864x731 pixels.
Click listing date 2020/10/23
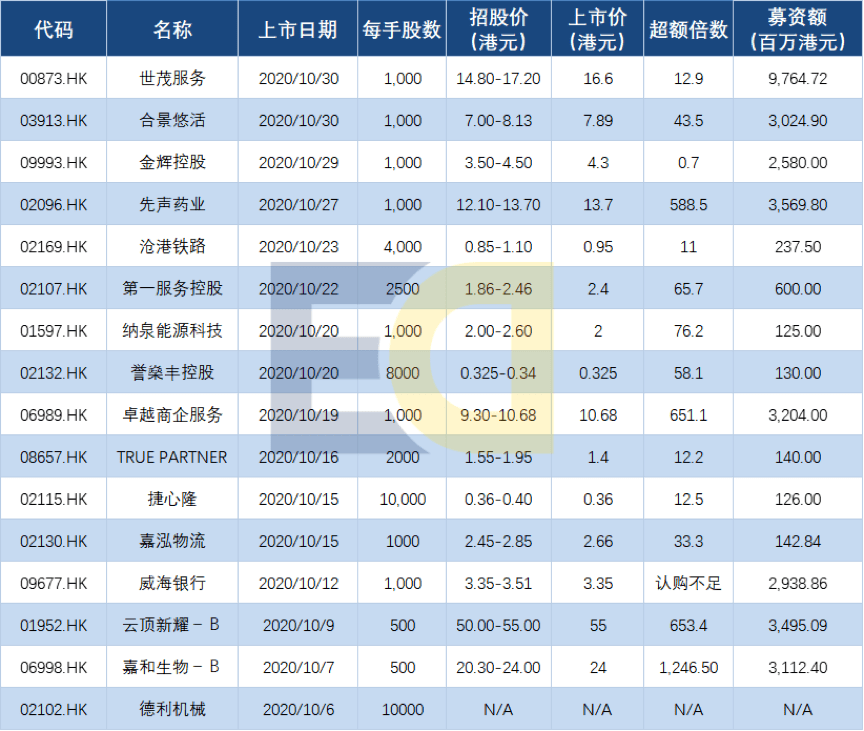click(x=299, y=247)
